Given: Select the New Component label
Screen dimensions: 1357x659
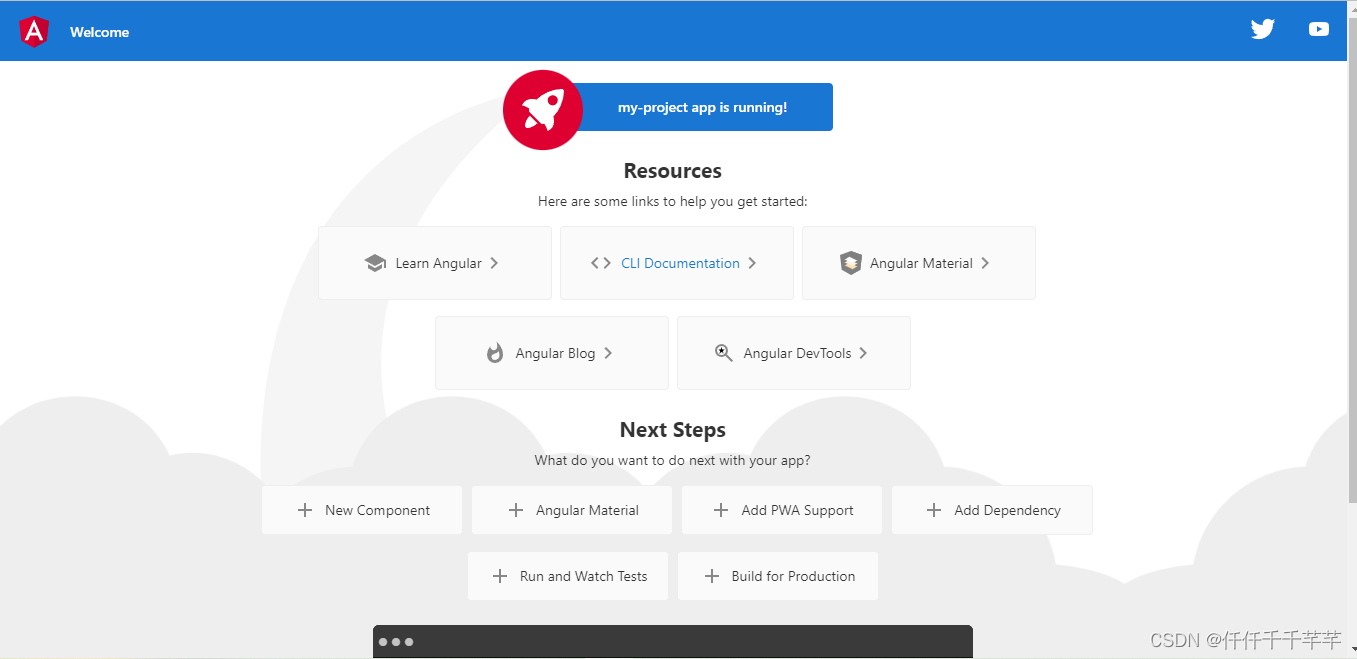Looking at the screenshot, I should click(x=377, y=510).
